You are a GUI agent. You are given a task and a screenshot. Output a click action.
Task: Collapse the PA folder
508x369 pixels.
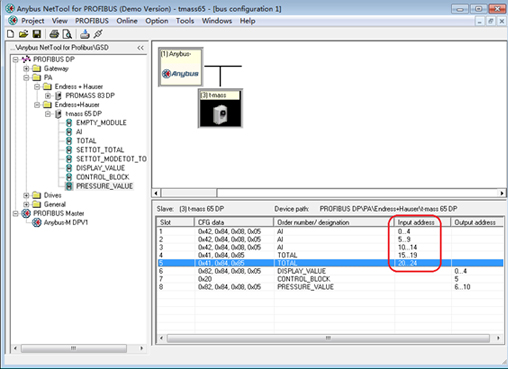point(26,78)
